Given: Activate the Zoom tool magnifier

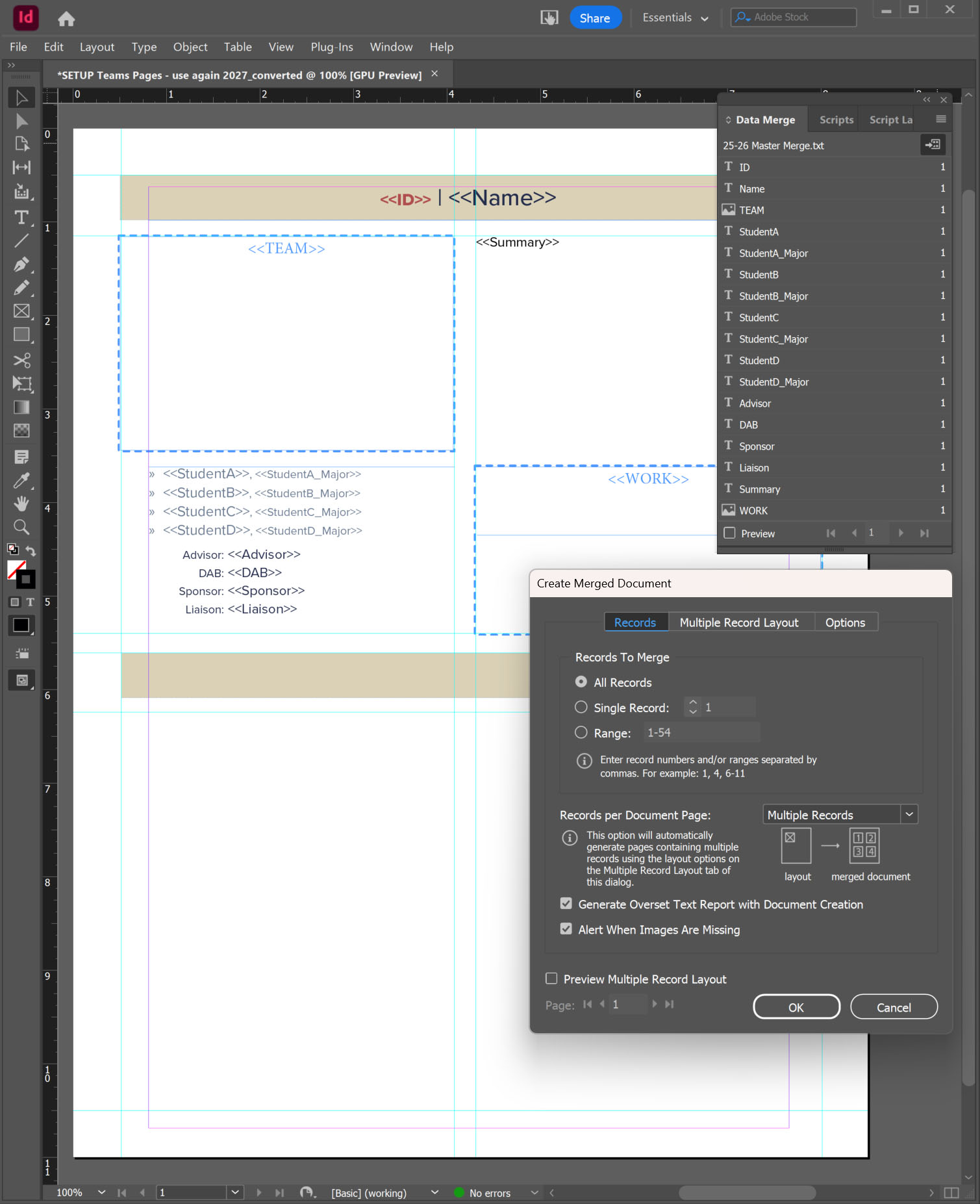Looking at the screenshot, I should pyautogui.click(x=21, y=527).
